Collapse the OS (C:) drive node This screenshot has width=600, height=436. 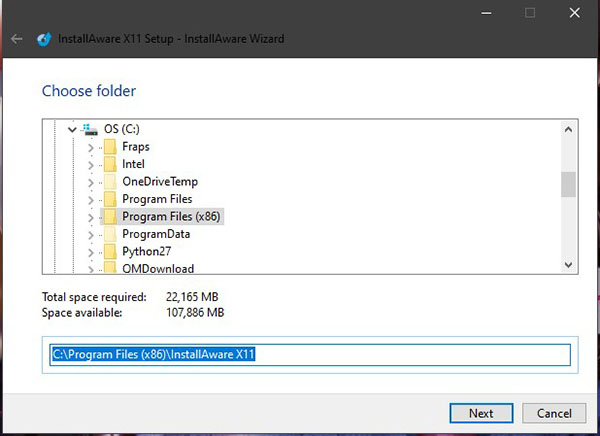coord(72,130)
